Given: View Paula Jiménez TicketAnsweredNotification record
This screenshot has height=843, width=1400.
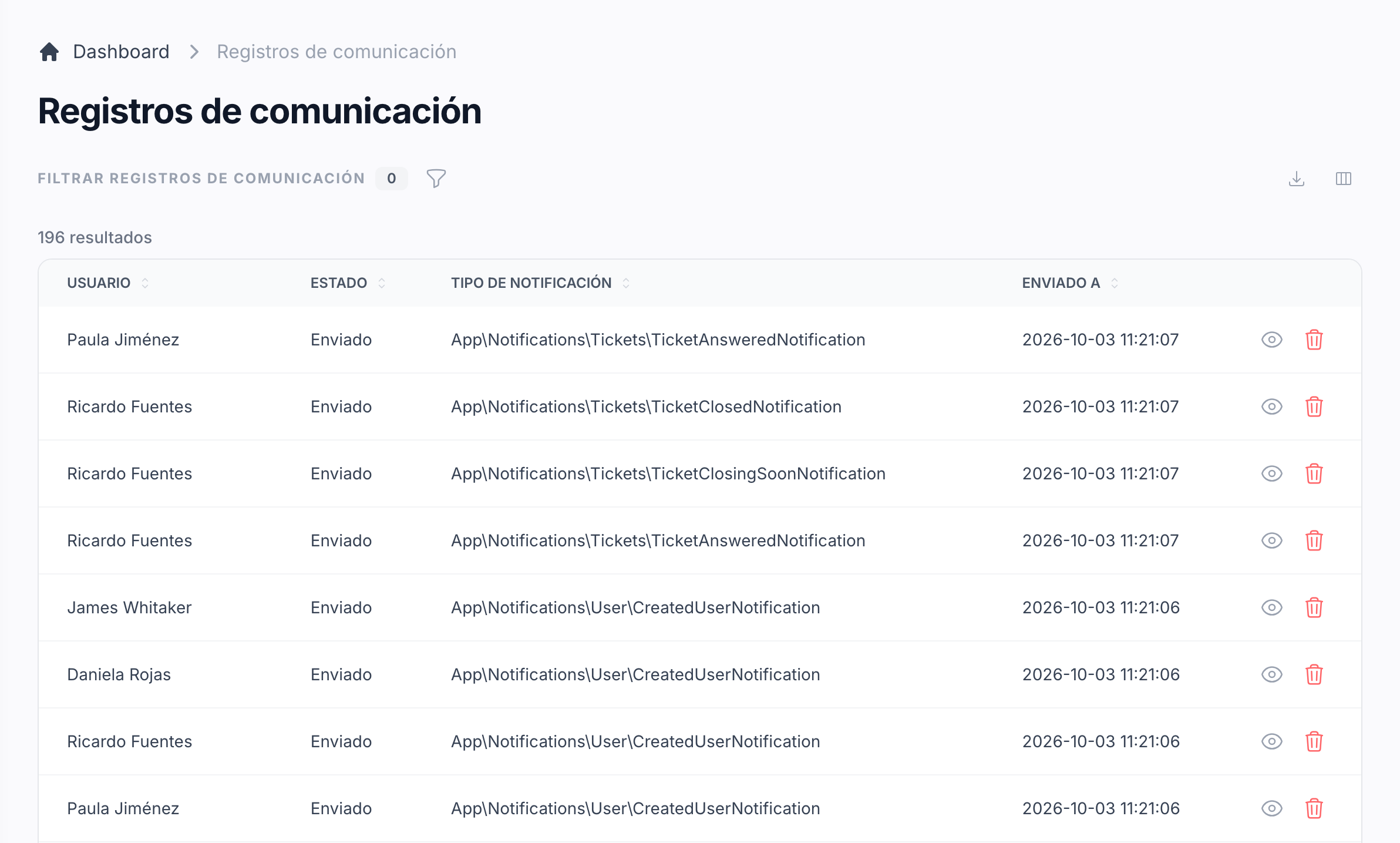Looking at the screenshot, I should (x=1272, y=340).
